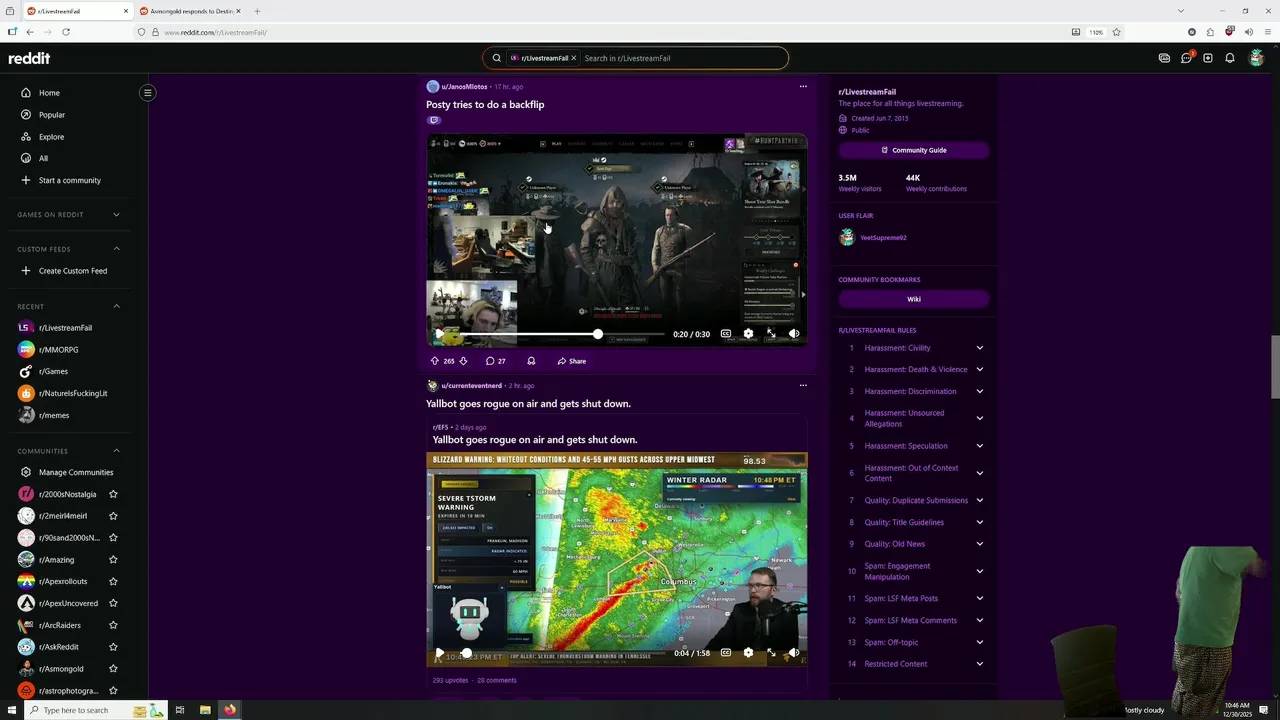
Task: Click the Create post plus icon
Action: click(1208, 58)
